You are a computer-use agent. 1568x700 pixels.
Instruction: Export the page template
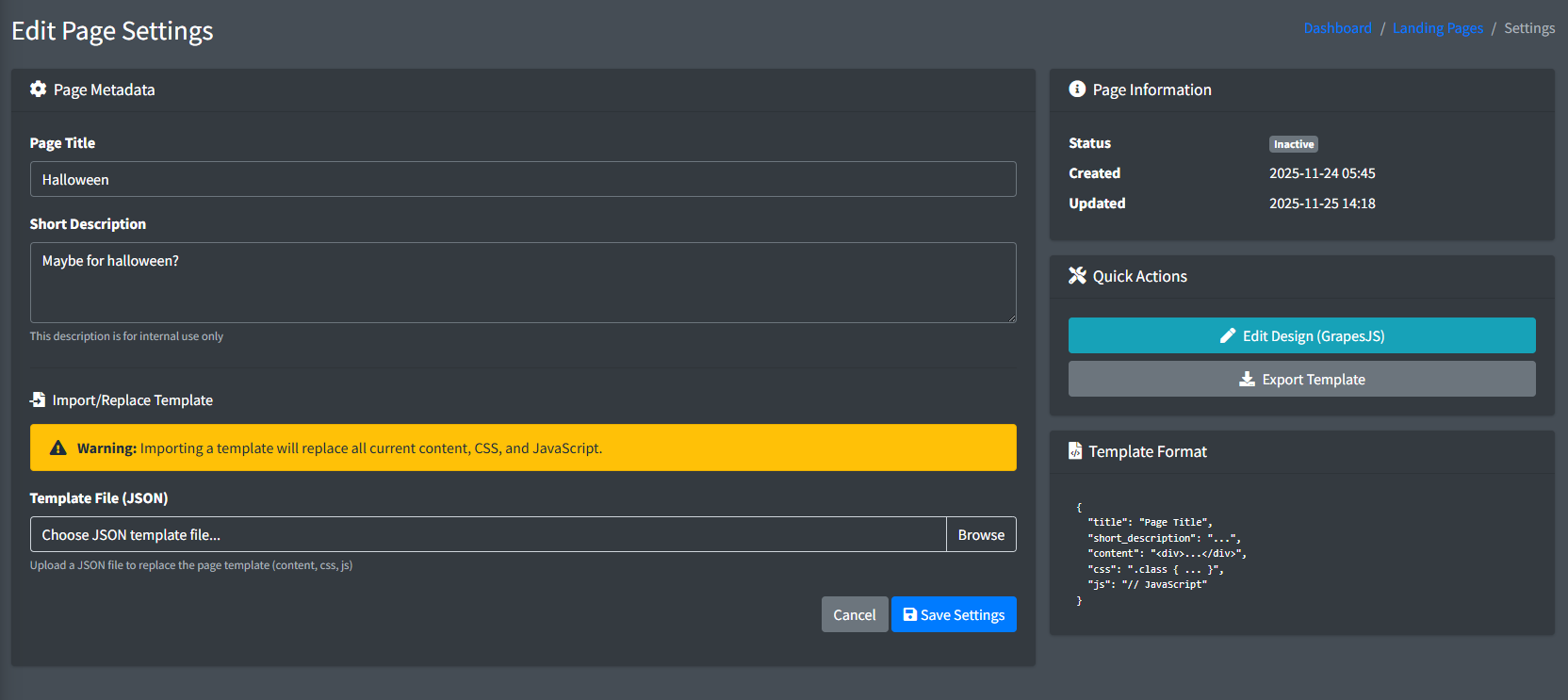(x=1301, y=380)
